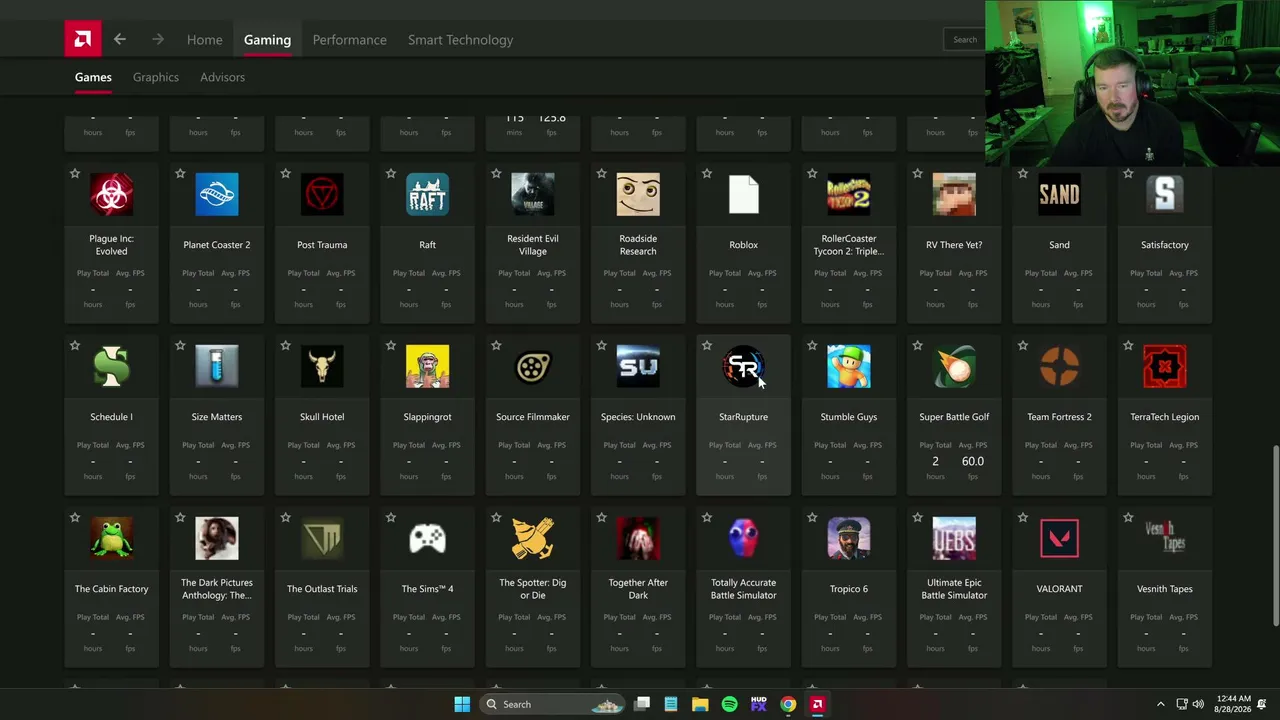This screenshot has height=720, width=1280.
Task: Open Spotify from the taskbar
Action: pos(729,704)
